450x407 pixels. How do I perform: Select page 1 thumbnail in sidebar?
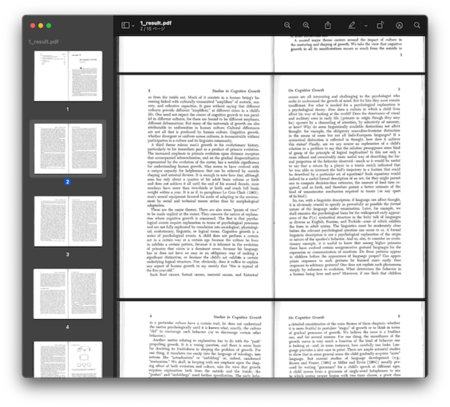pos(68,76)
